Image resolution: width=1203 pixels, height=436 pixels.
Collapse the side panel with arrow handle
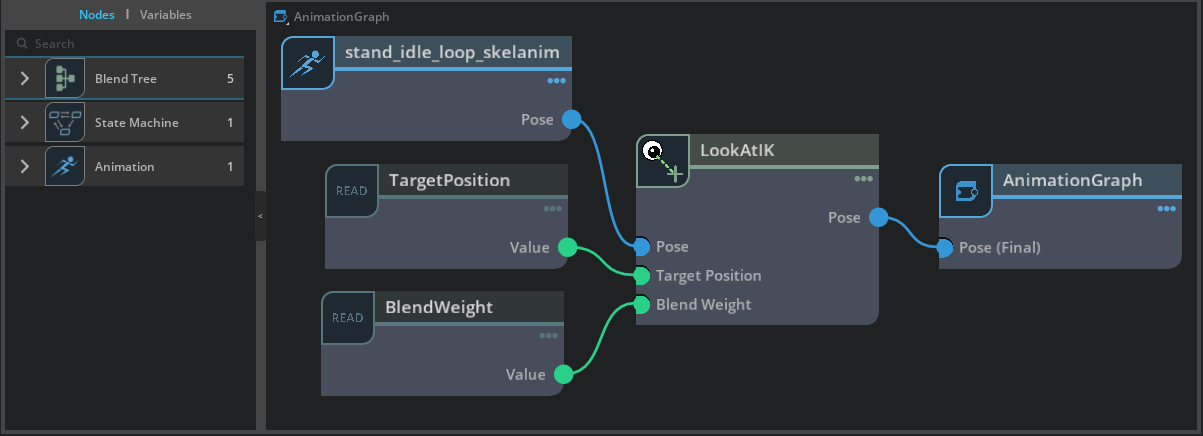point(261,216)
